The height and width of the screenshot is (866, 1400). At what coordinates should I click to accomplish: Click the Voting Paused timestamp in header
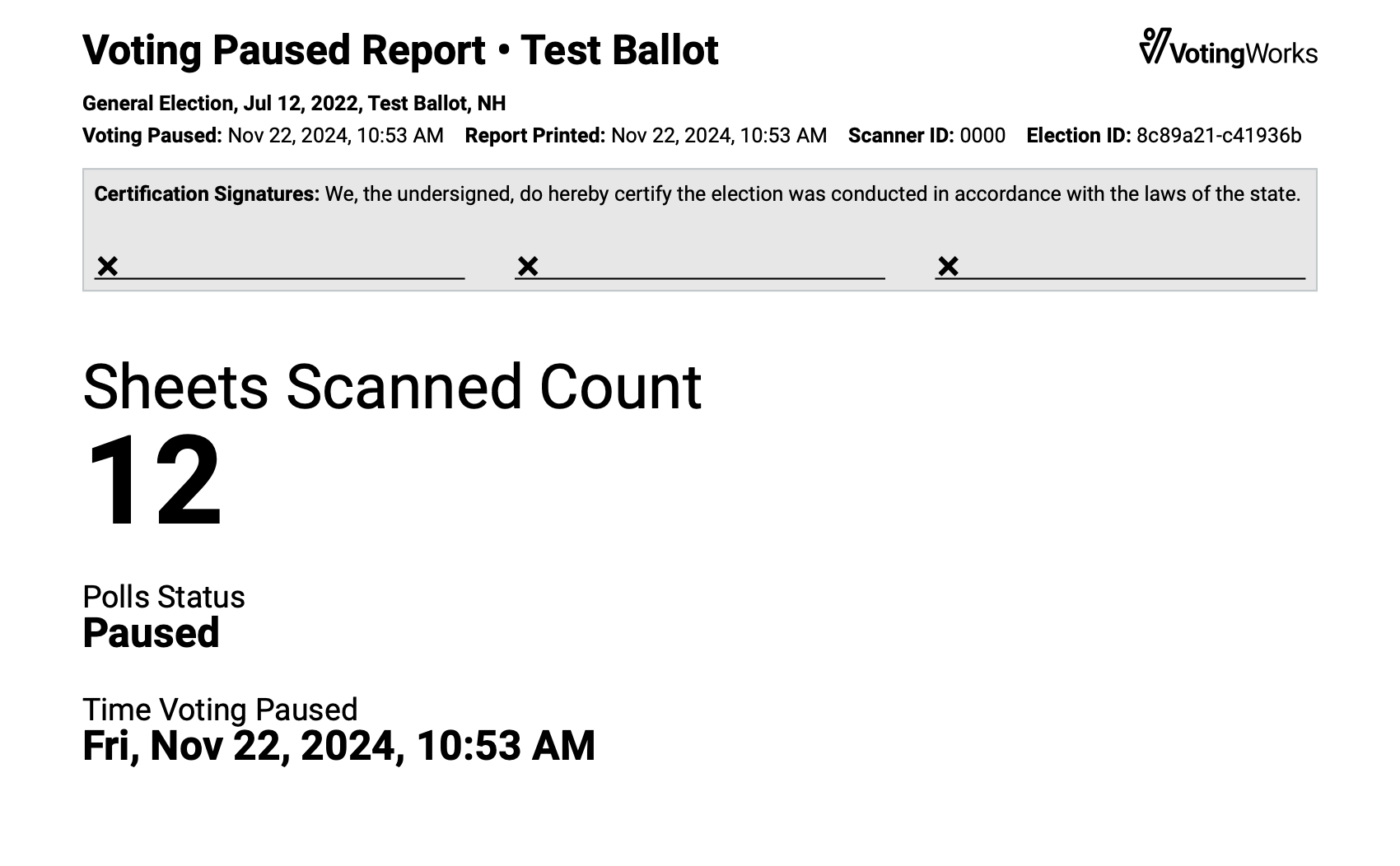pyautogui.click(x=335, y=136)
